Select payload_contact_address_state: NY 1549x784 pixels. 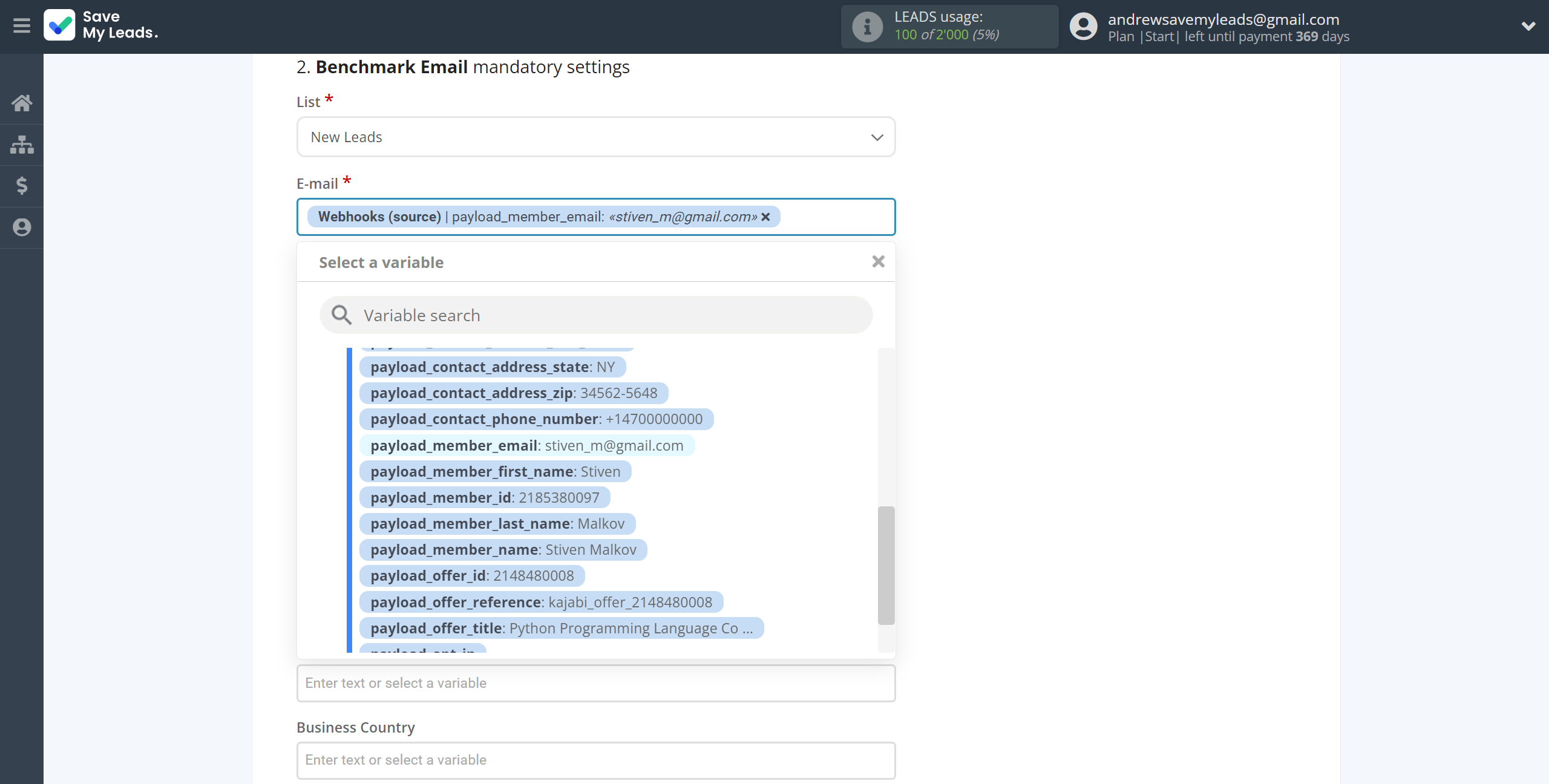tap(493, 367)
